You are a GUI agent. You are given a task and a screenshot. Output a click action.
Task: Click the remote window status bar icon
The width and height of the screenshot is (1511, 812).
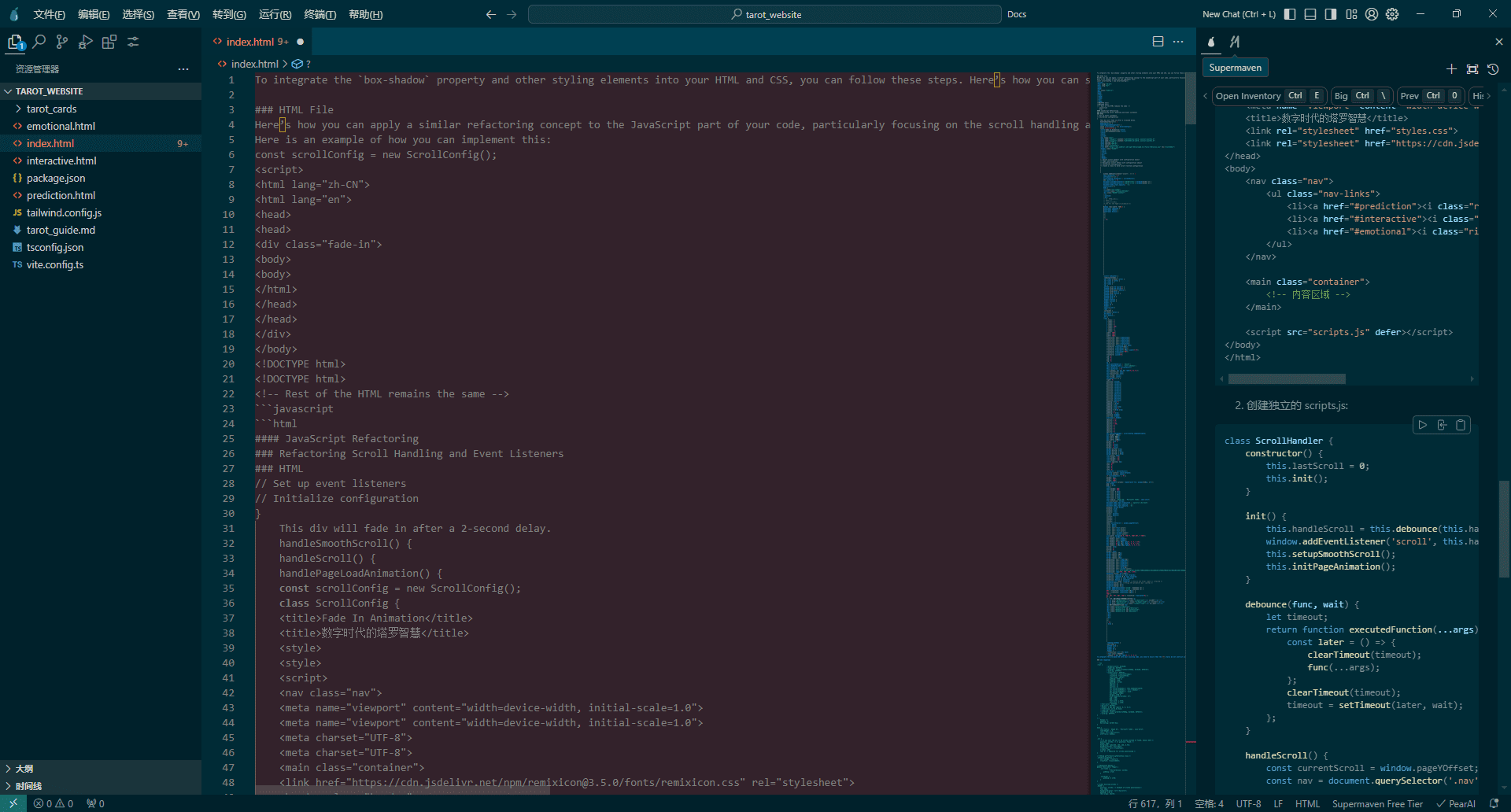click(13, 803)
